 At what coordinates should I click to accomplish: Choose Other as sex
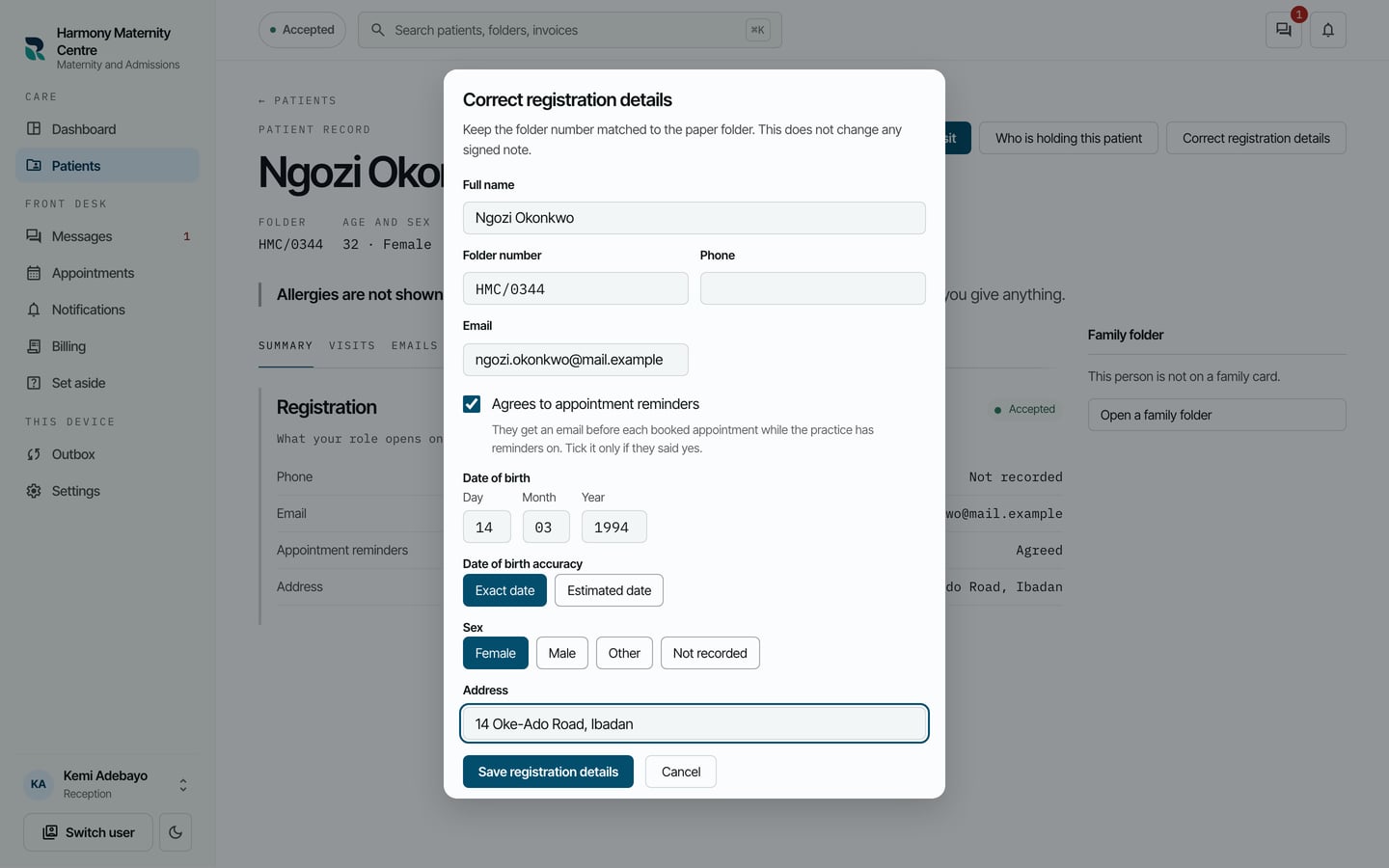point(624,653)
